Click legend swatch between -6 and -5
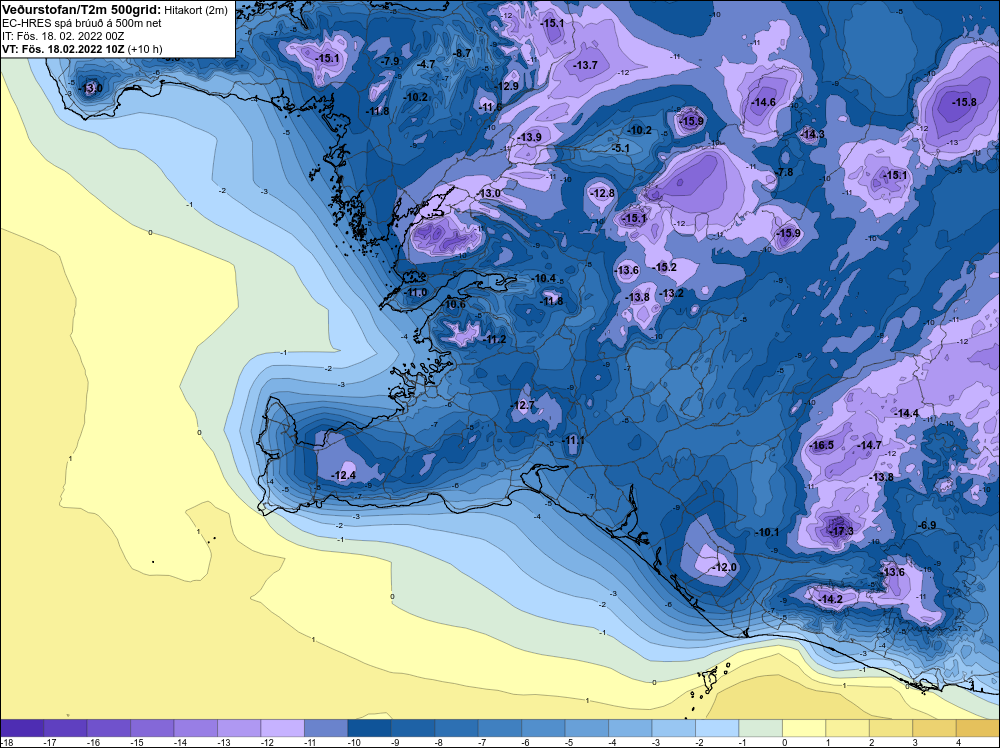Screen dimensions: 1000x748 (x=543, y=728)
